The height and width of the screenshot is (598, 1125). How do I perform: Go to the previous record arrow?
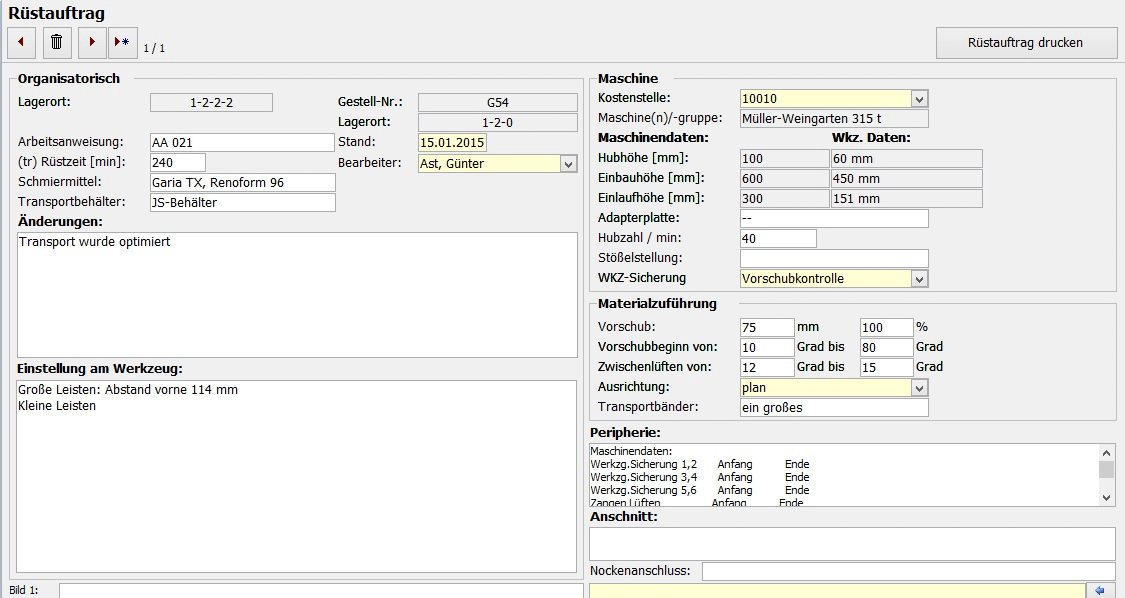pos(21,43)
